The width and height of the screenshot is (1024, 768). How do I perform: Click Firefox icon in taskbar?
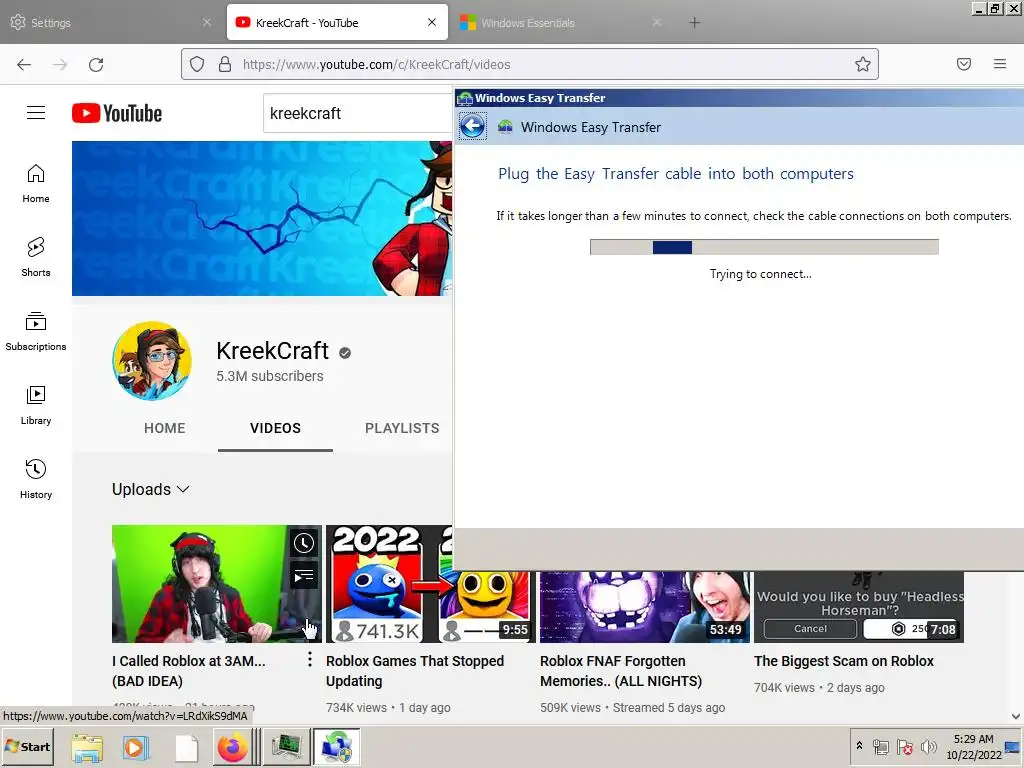click(233, 747)
